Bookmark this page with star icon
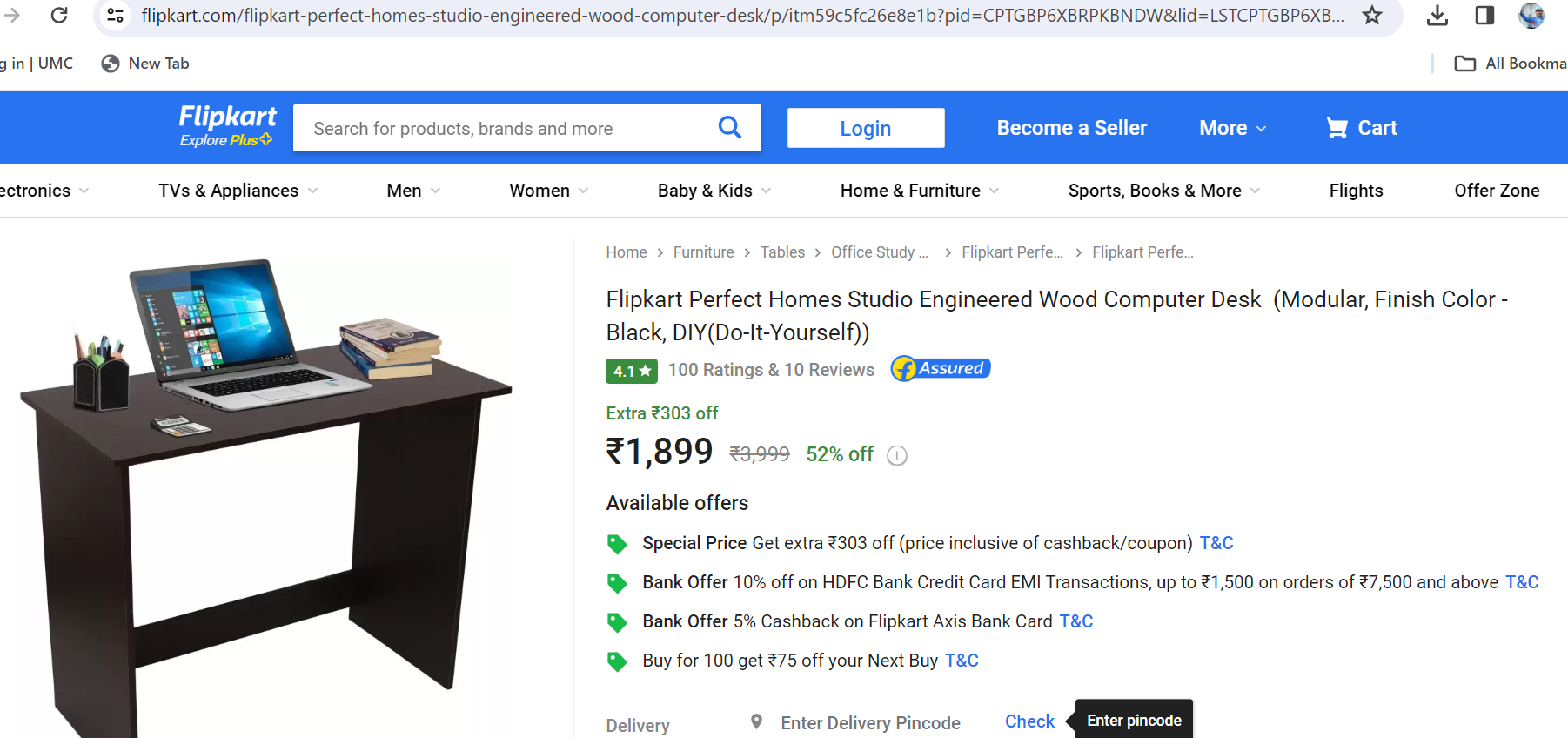The image size is (1568, 738). (x=1372, y=15)
